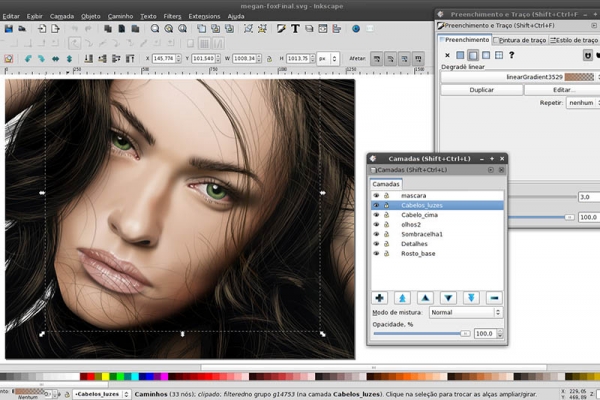This screenshot has height=400, width=600.
Task: Add new layer with plus icon
Action: tap(380, 298)
